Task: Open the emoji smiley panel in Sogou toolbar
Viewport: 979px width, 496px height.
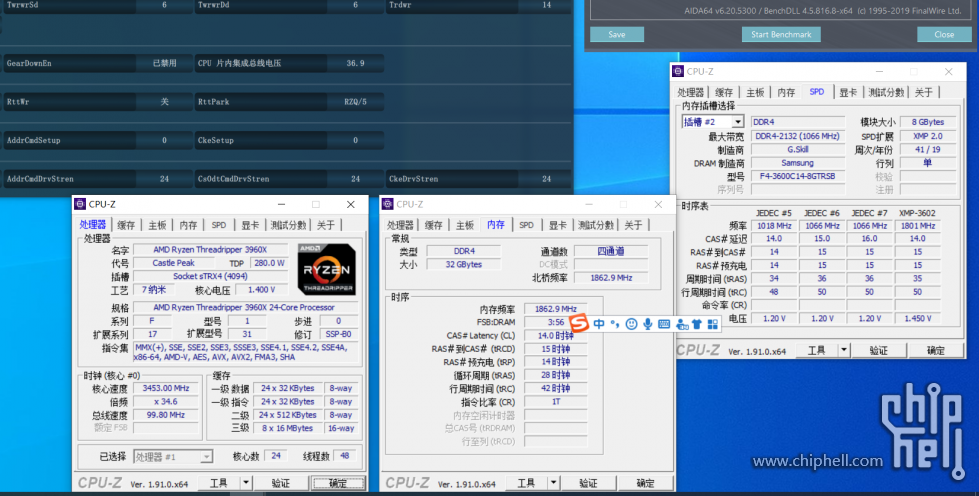Action: (x=631, y=324)
